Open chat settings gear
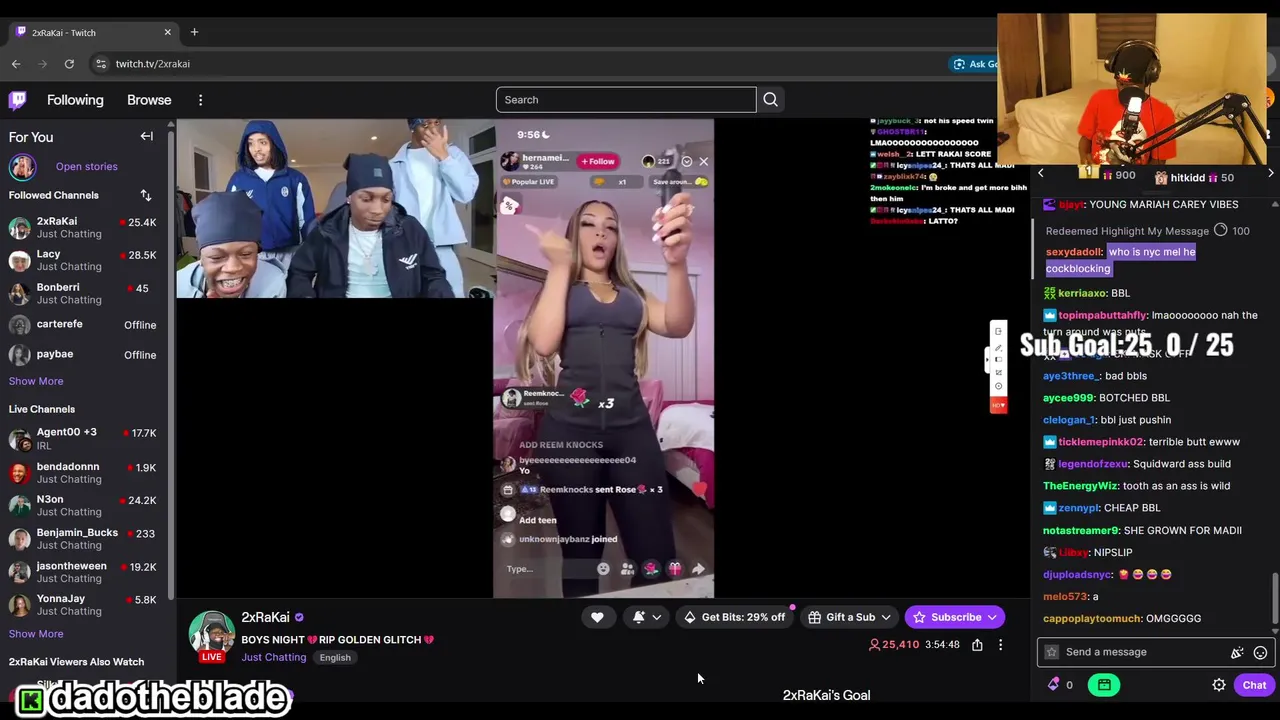Screen dimensions: 1280x720 pyautogui.click(x=1219, y=685)
